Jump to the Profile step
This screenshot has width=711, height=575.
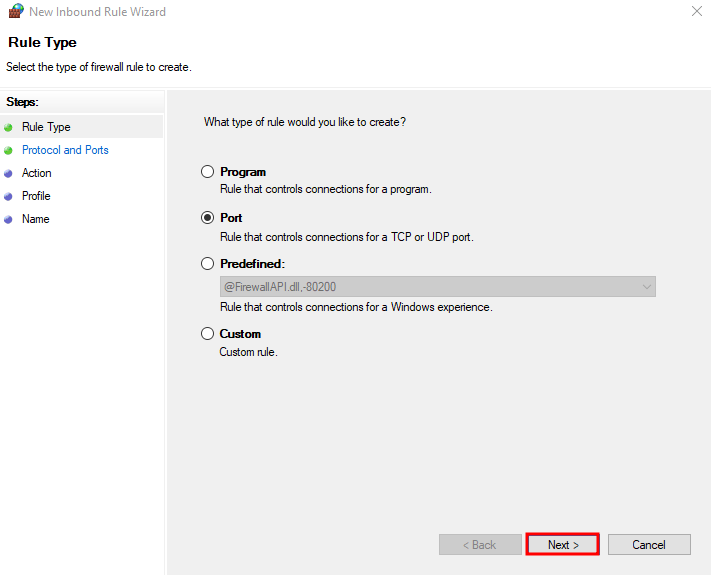36,196
